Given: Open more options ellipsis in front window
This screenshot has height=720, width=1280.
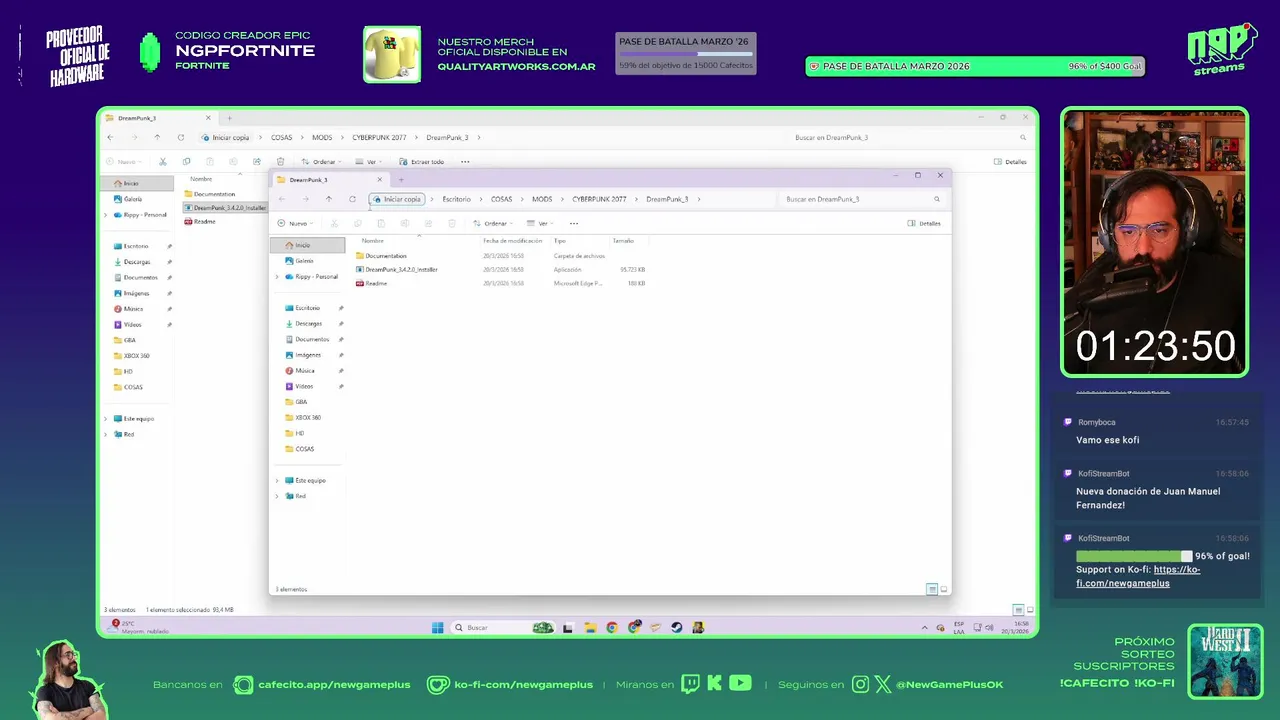Looking at the screenshot, I should click(573, 223).
